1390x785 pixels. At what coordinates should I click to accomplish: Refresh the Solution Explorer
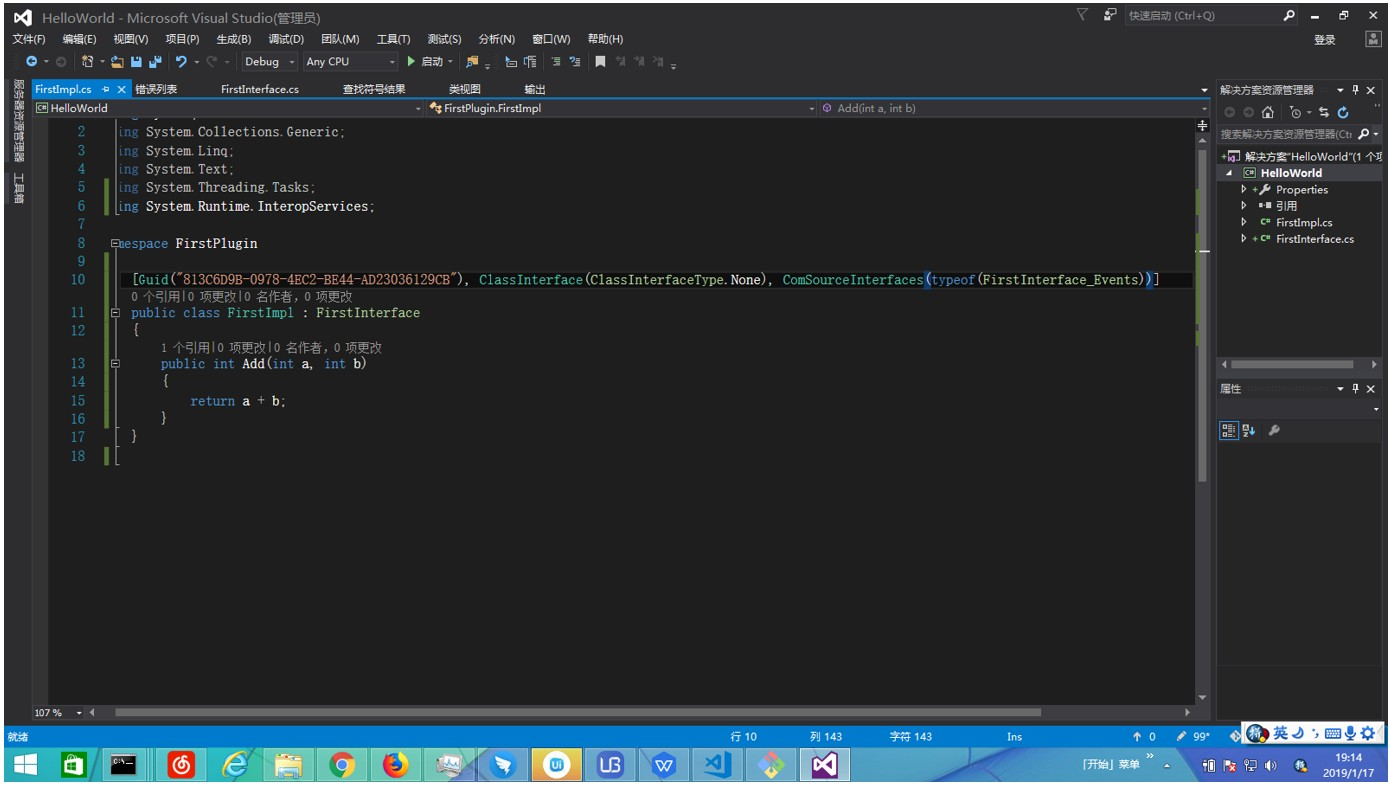(1343, 112)
